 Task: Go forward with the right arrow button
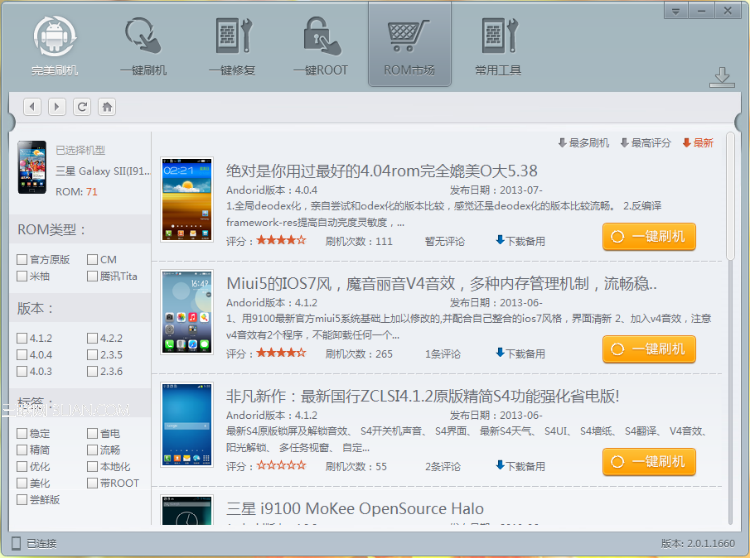pyautogui.click(x=57, y=107)
